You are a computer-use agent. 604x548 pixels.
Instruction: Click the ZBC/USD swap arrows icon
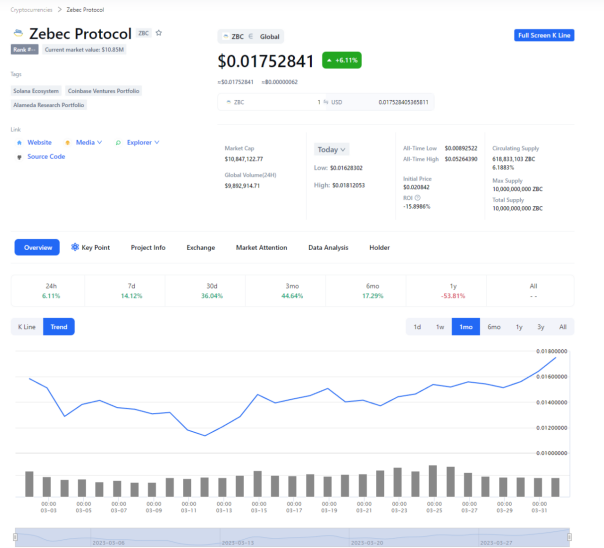[326, 102]
